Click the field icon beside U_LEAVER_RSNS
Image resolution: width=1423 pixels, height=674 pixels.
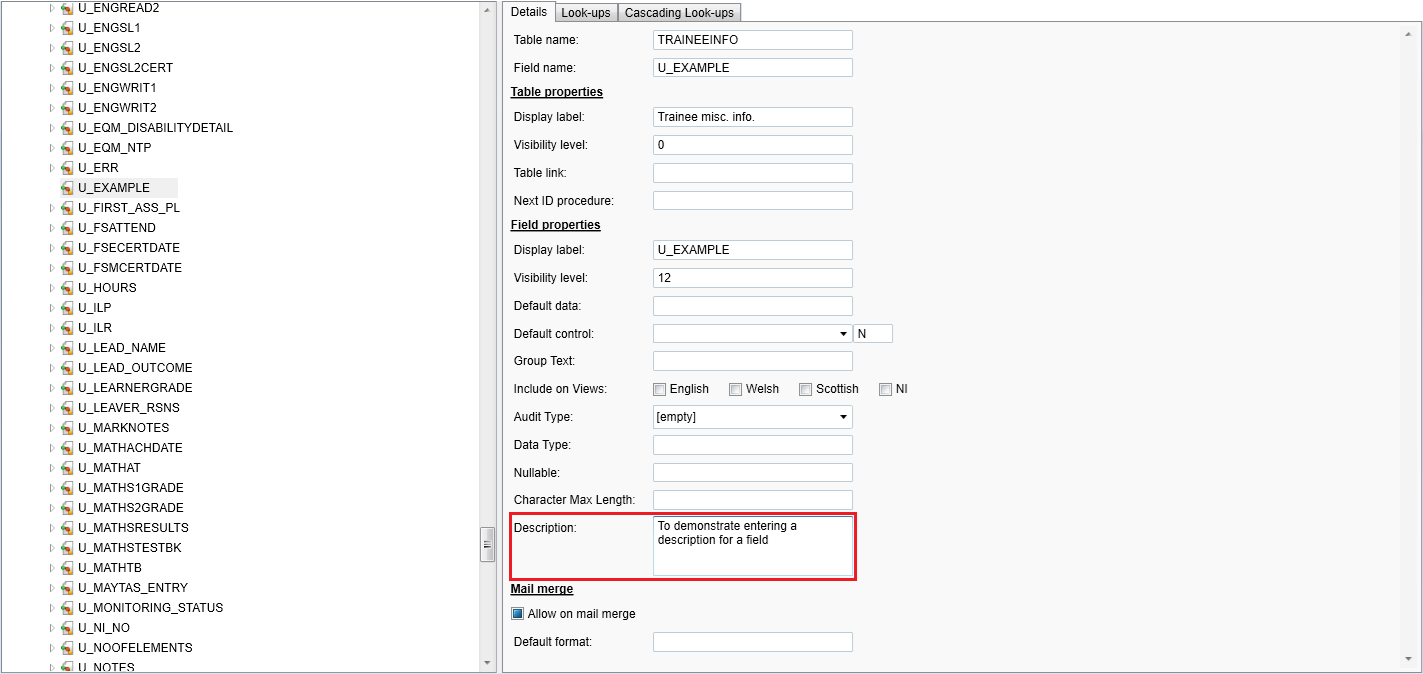point(67,408)
